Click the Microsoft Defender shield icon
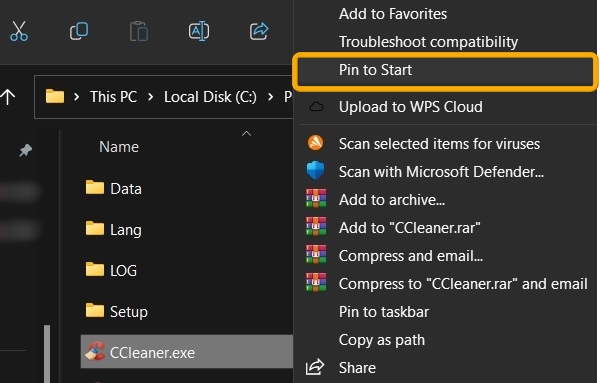 pyautogui.click(x=316, y=171)
